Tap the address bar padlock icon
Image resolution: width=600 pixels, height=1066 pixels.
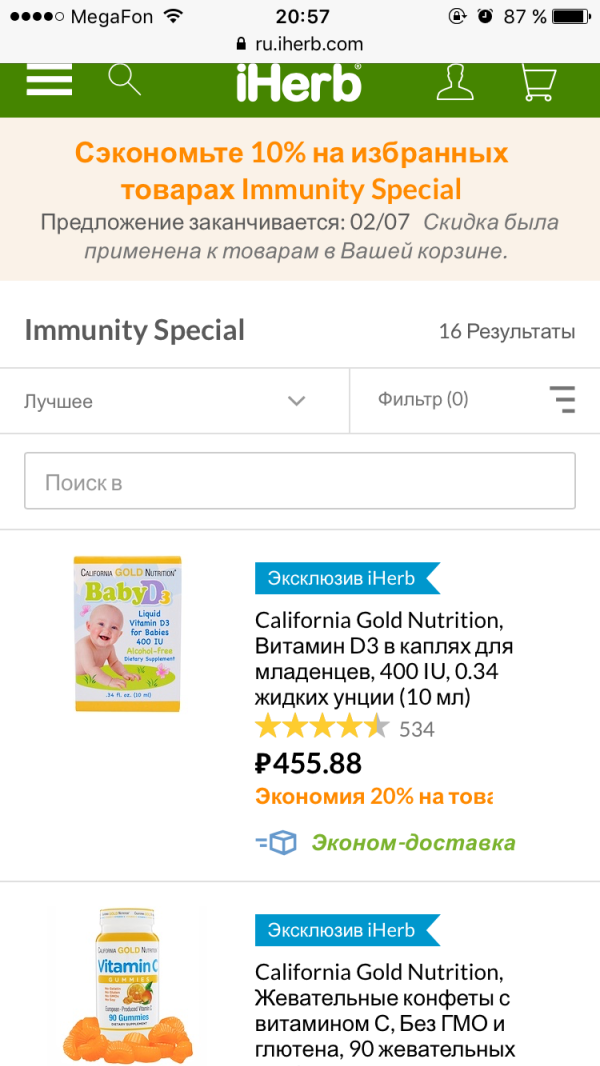(240, 44)
